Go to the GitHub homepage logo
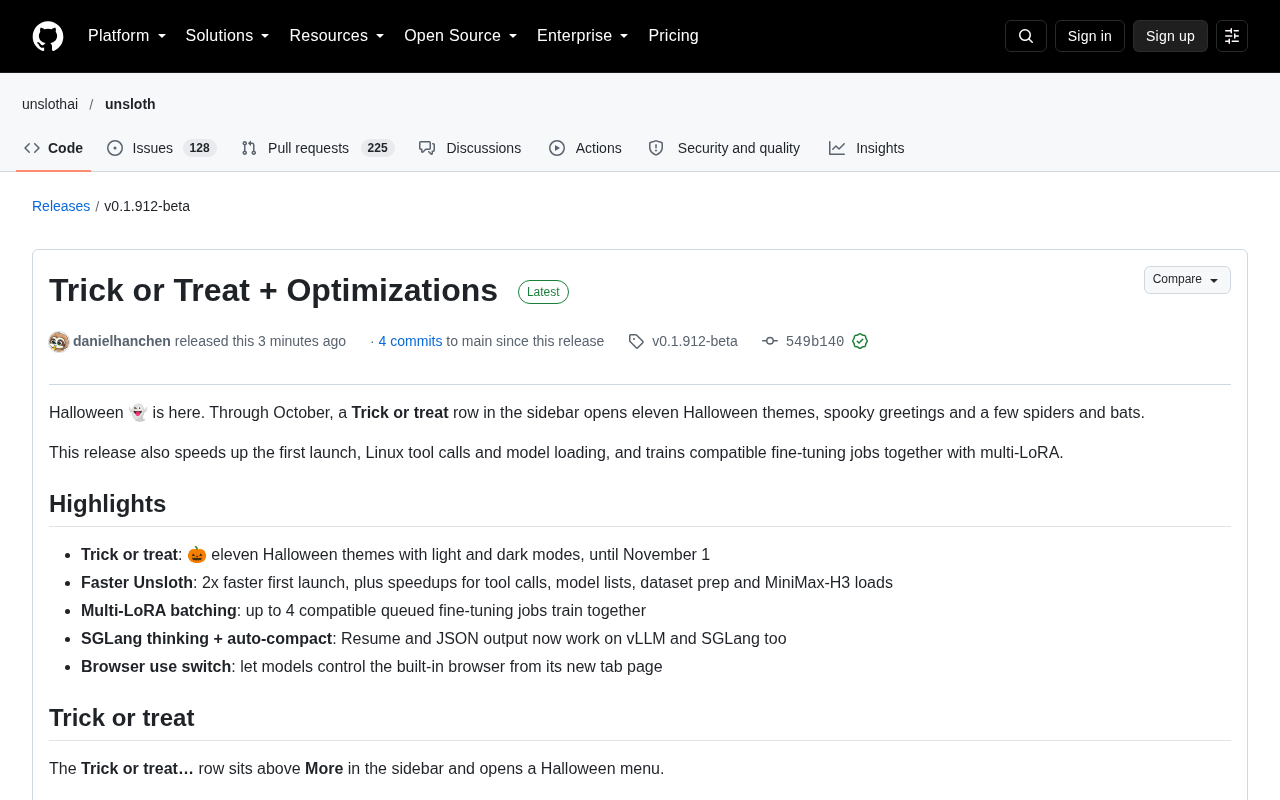 pos(48,36)
